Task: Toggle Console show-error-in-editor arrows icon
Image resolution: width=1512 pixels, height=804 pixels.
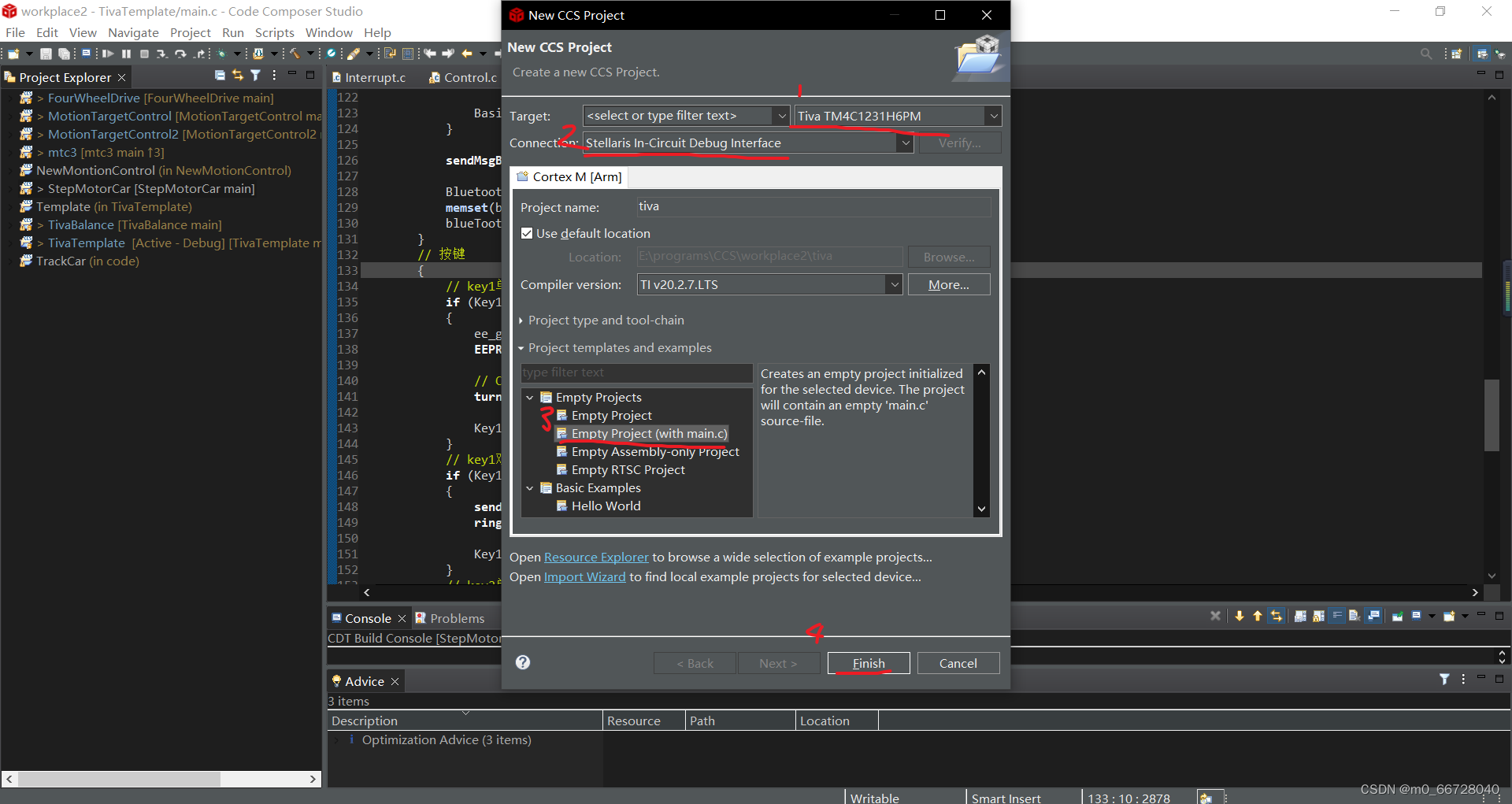Action: tap(1276, 616)
